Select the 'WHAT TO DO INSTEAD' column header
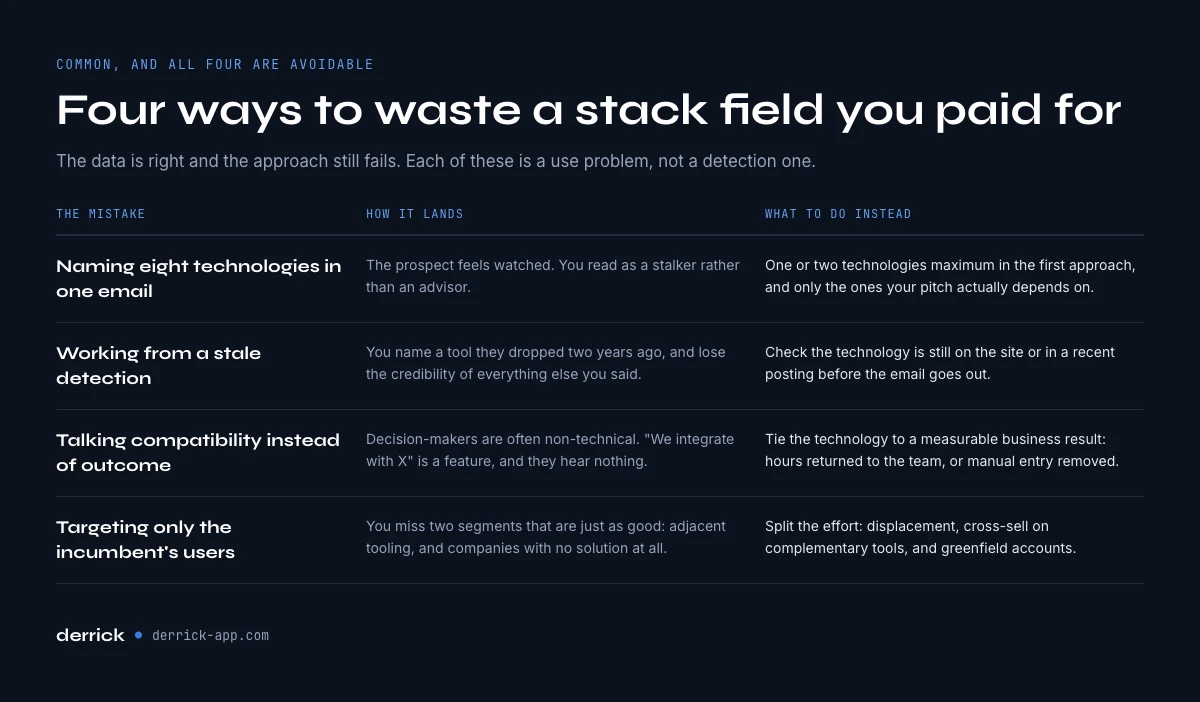The image size is (1200, 702). pyautogui.click(x=838, y=214)
